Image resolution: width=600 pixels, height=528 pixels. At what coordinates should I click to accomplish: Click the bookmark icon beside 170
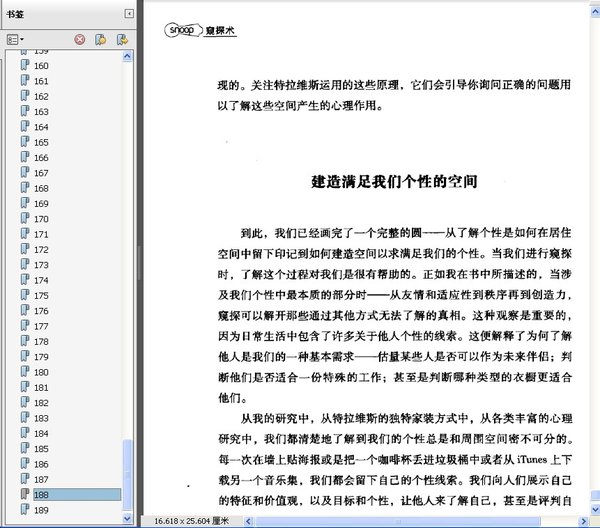tap(25, 218)
